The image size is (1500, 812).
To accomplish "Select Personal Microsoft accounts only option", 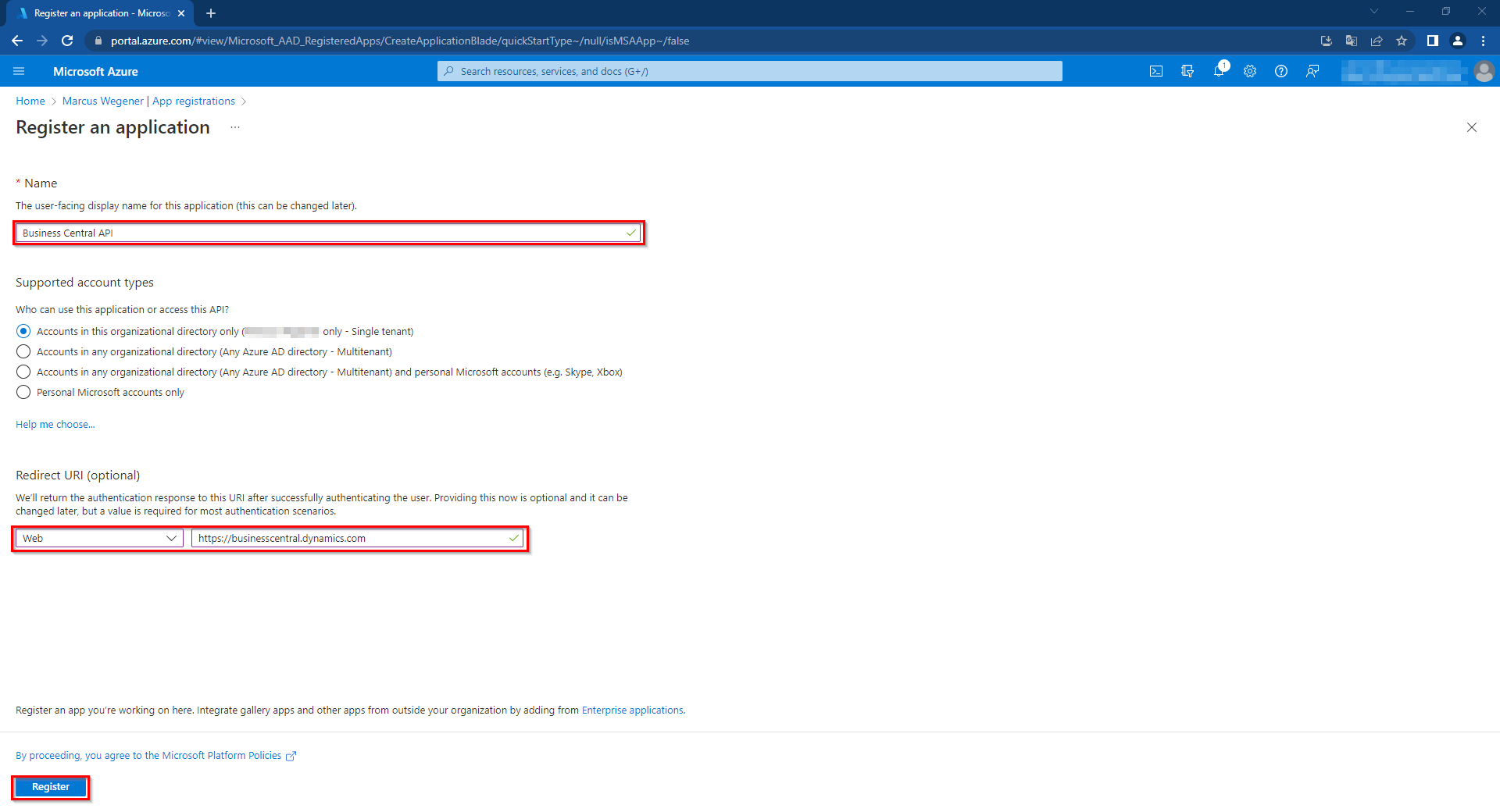I will point(23,392).
